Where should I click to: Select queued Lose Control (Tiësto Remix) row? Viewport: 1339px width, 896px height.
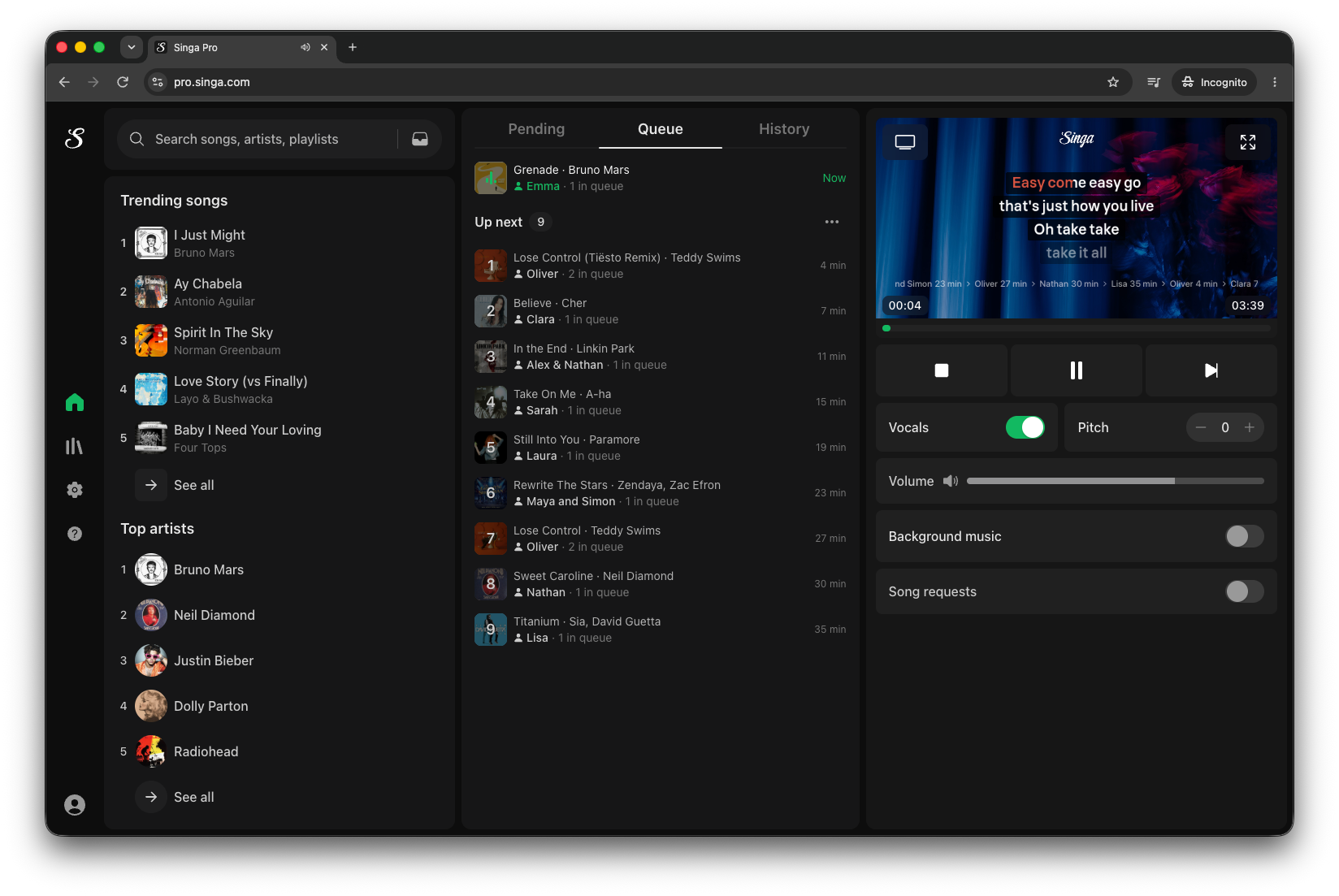point(661,266)
